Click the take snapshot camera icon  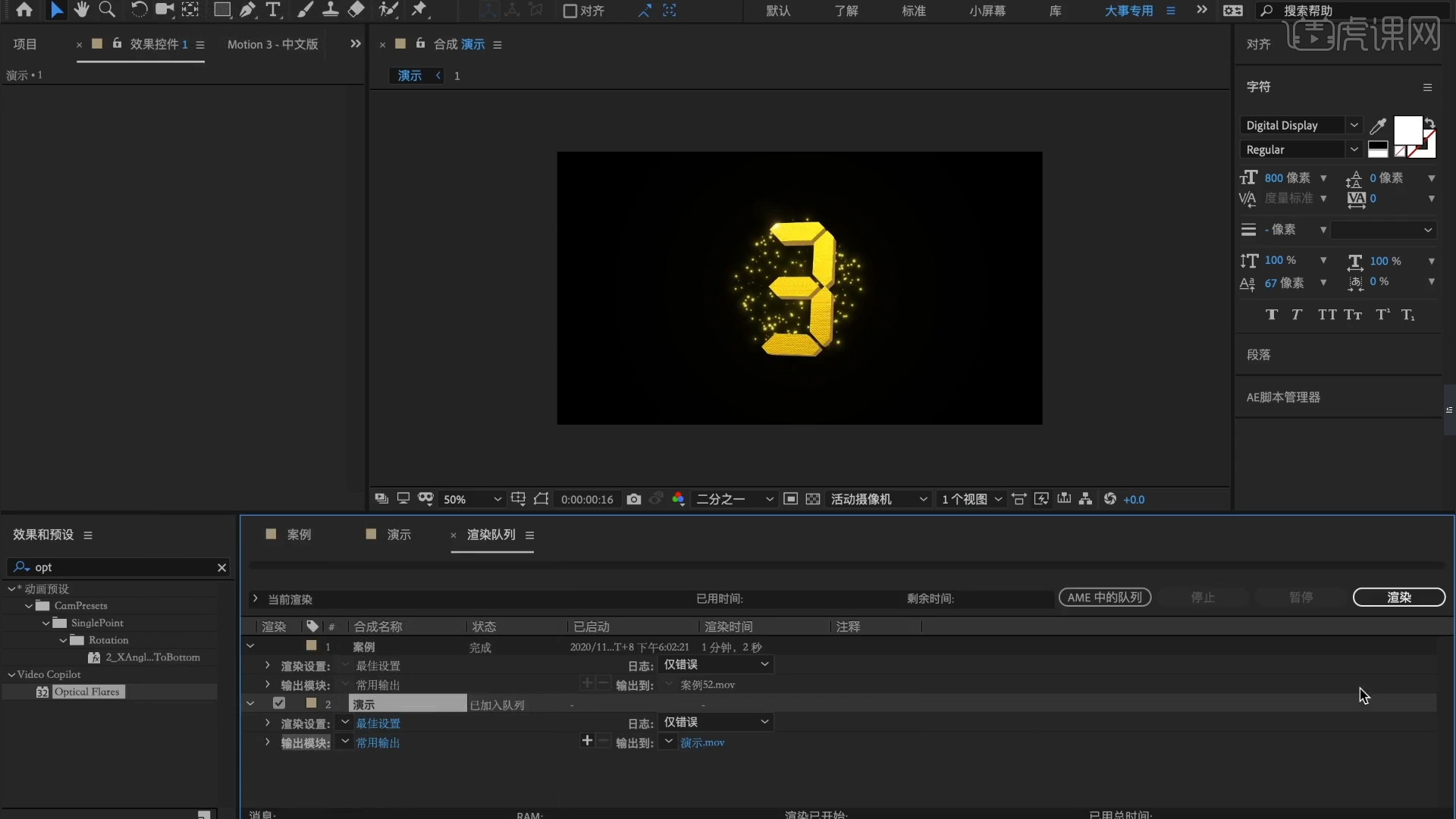coord(634,499)
